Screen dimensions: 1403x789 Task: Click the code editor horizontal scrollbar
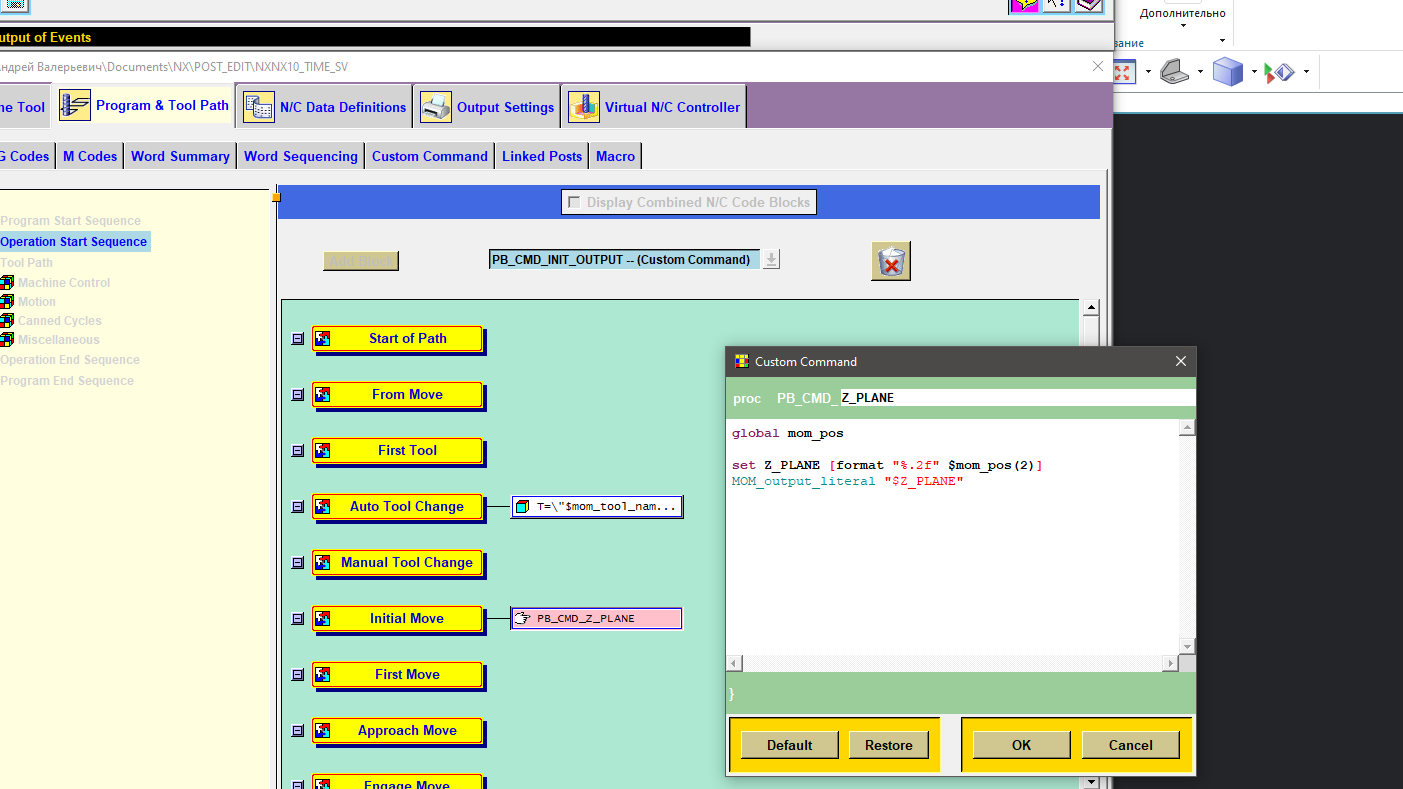(x=952, y=663)
